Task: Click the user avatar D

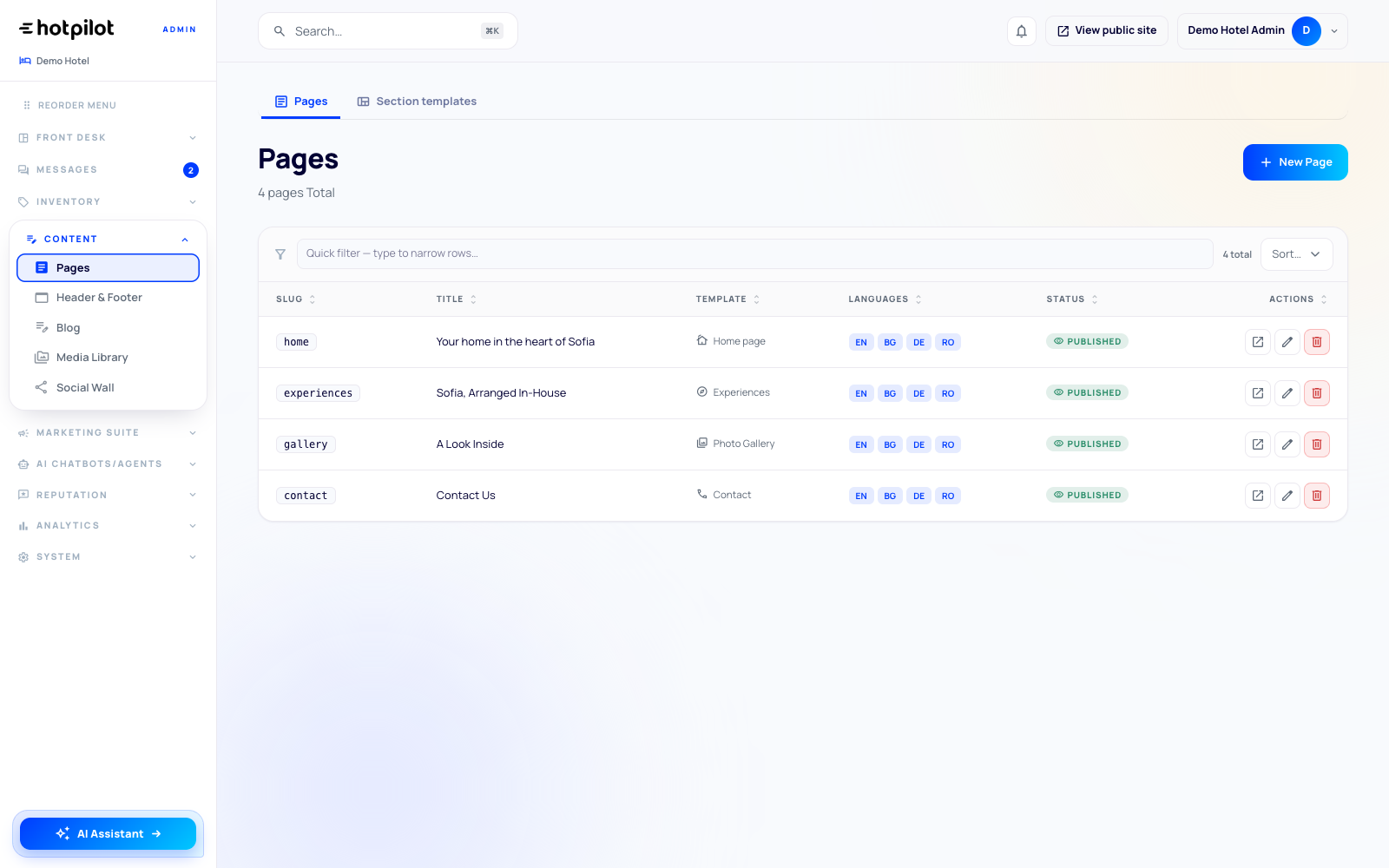Action: tap(1307, 31)
